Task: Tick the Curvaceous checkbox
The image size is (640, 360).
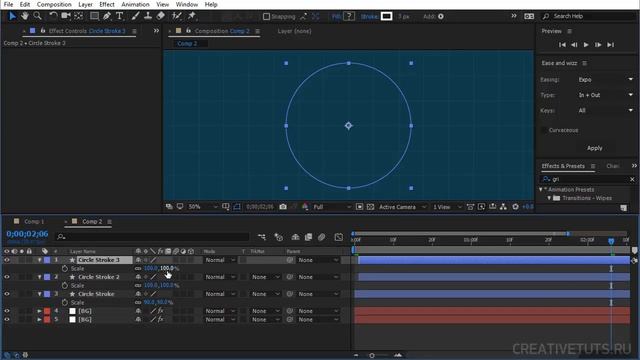Action: (544, 130)
